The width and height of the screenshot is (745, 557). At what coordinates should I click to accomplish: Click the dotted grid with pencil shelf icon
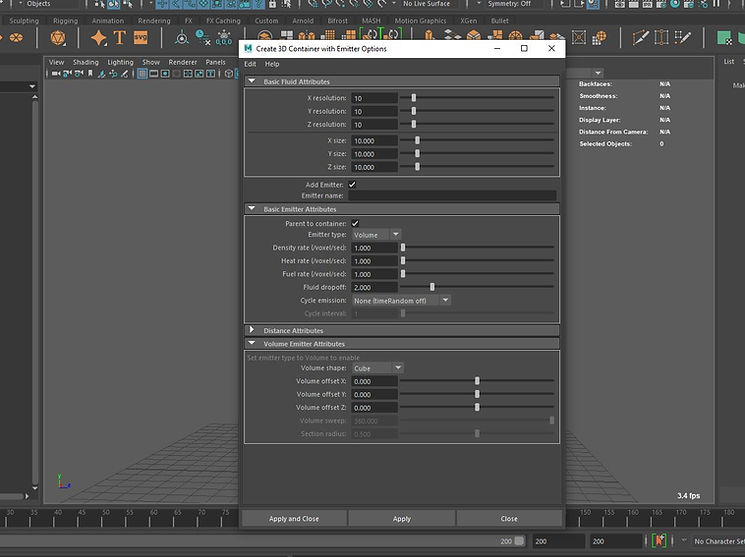[x=682, y=38]
